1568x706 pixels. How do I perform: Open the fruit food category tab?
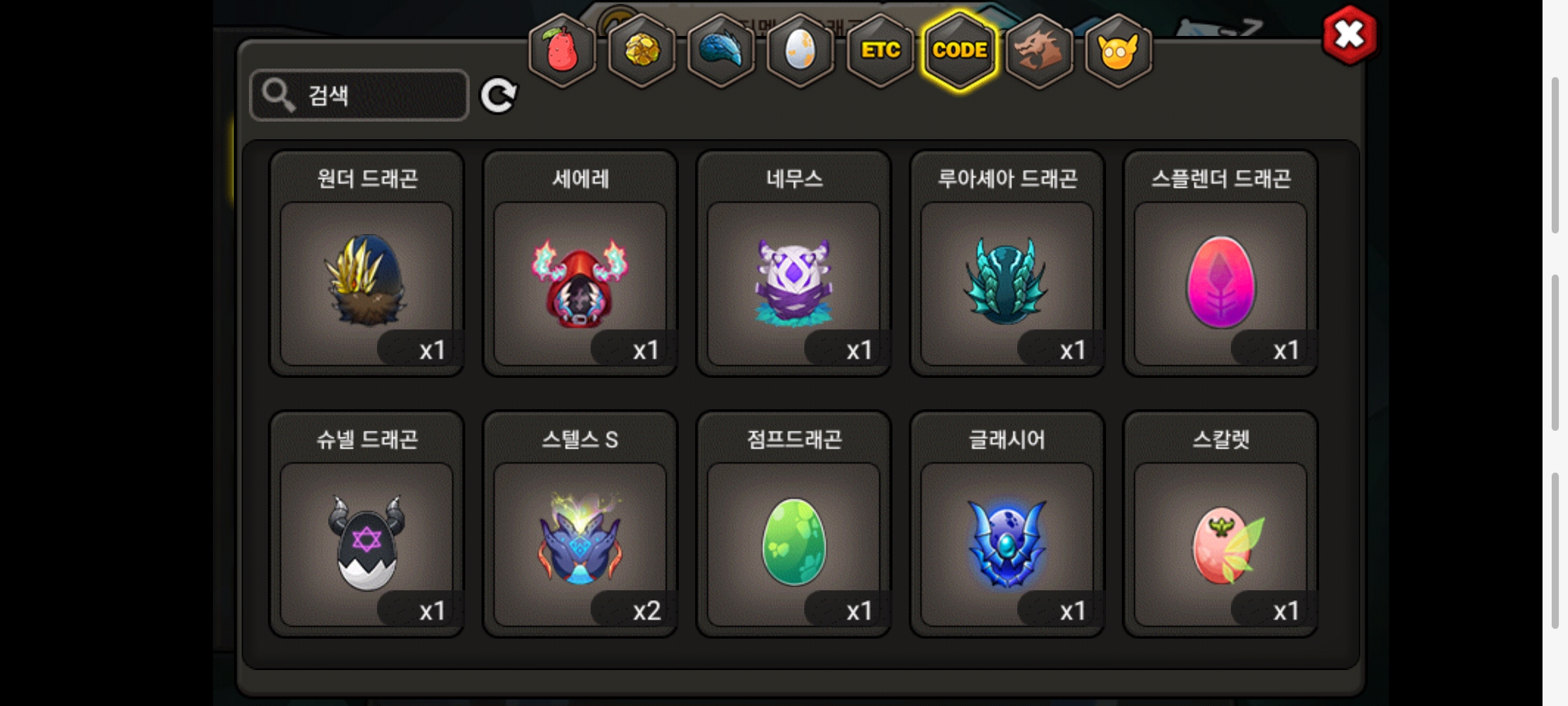pos(562,50)
